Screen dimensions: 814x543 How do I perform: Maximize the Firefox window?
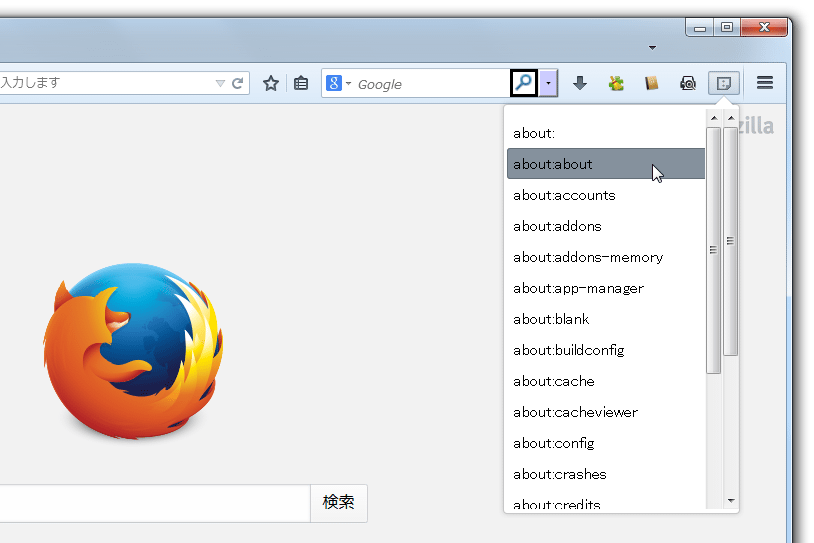[727, 27]
